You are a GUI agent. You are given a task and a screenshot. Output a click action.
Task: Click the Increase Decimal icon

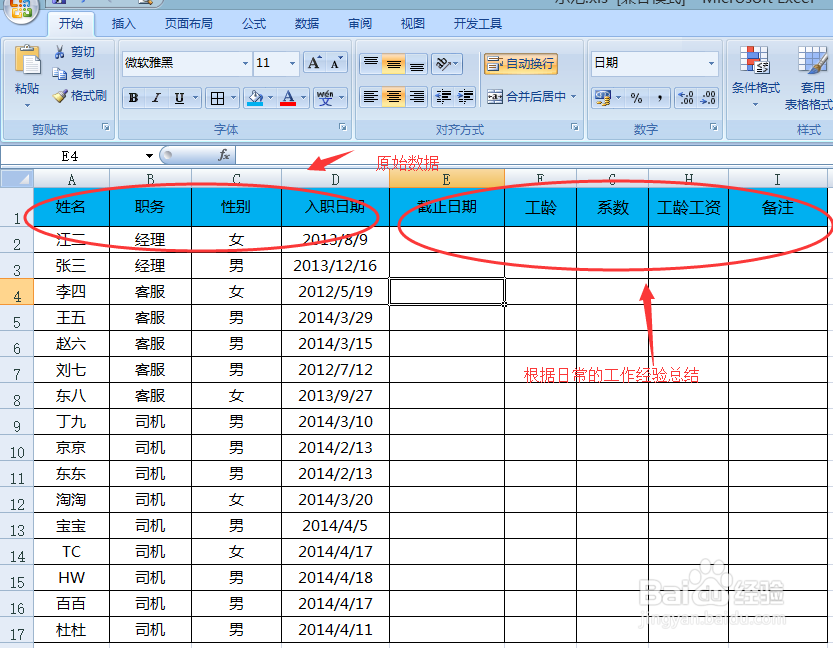click(x=685, y=97)
